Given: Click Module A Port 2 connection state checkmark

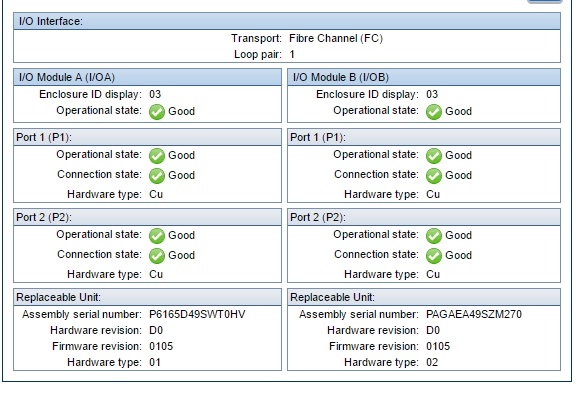Looking at the screenshot, I should pos(157,256).
